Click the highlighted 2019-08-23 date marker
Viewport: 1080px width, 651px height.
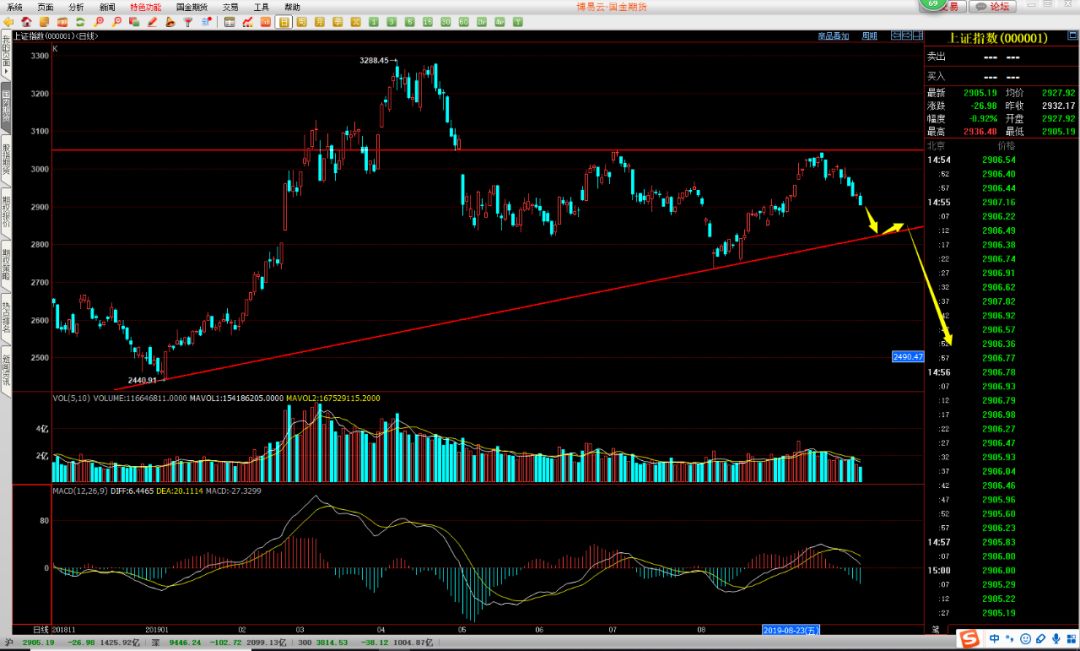point(790,630)
